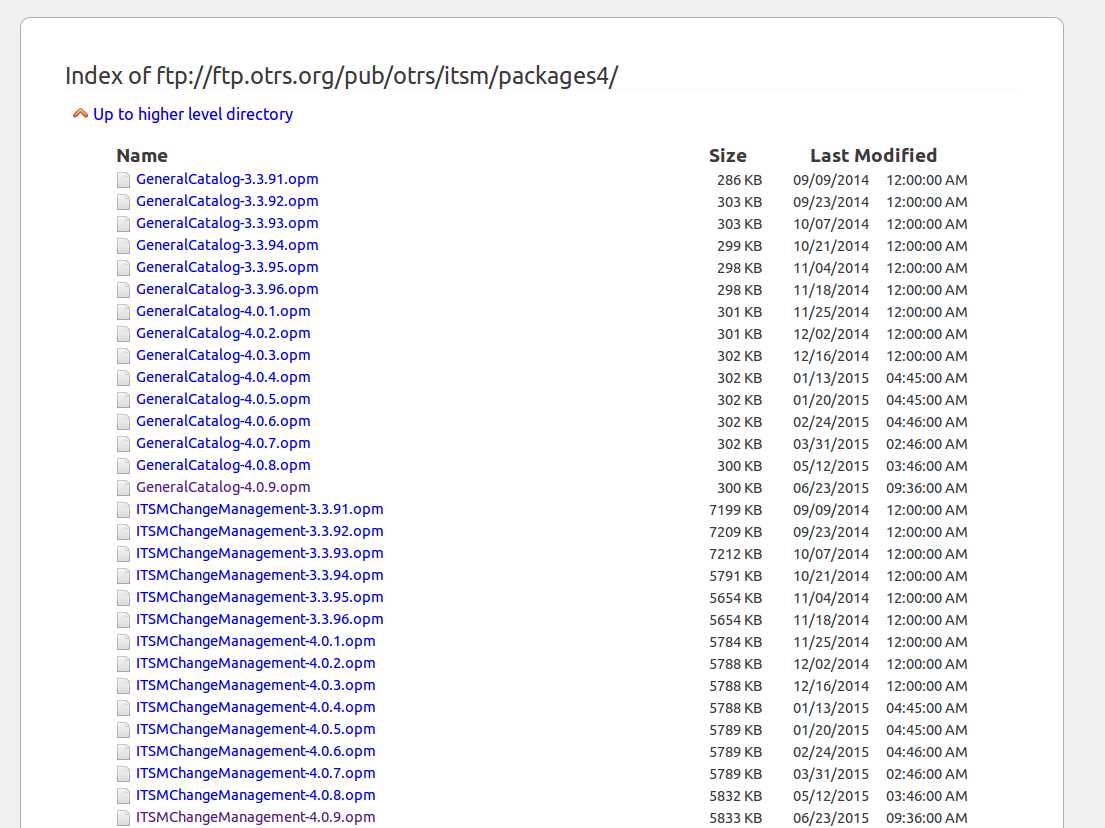Sort listing by Size column header
1105x828 pixels.
pyautogui.click(x=727, y=156)
